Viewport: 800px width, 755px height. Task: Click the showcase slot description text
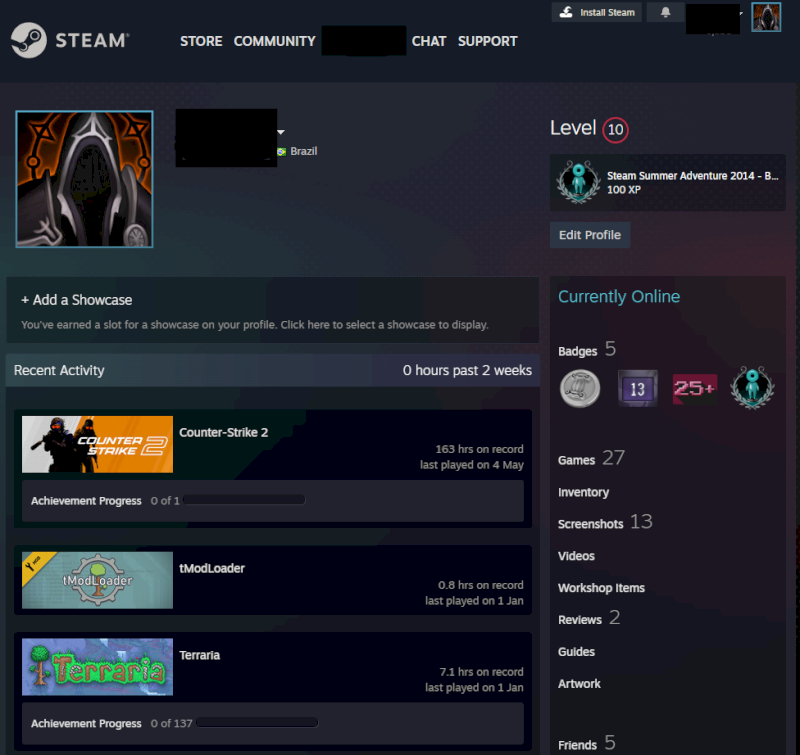point(255,325)
